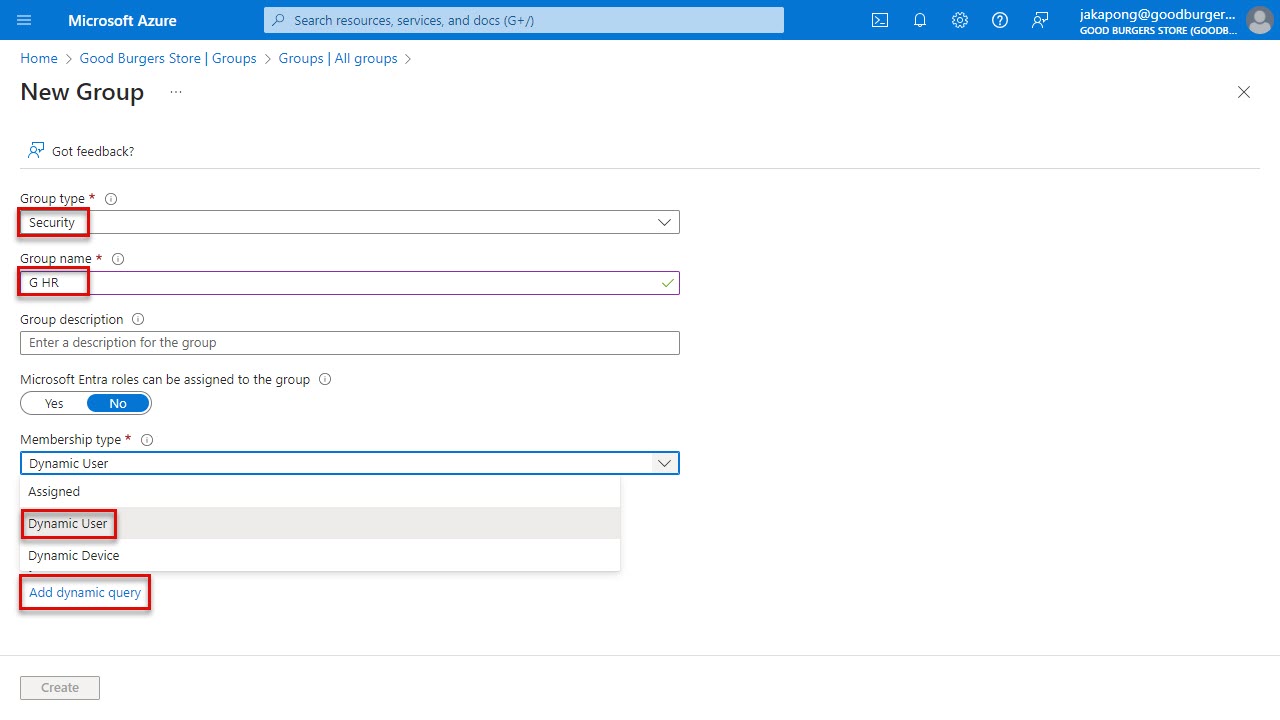Click the Group description input field
The width and height of the screenshot is (1280, 720).
click(349, 342)
